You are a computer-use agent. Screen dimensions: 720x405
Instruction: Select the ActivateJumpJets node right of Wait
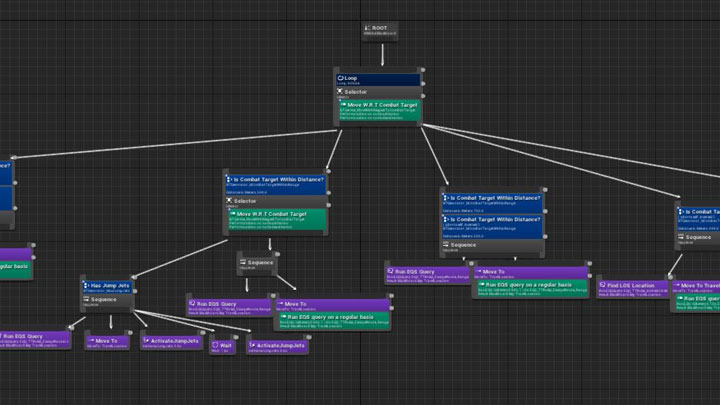(276, 346)
